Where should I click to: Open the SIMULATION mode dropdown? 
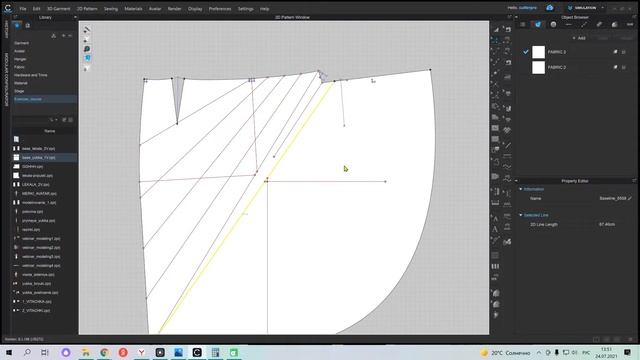[x=585, y=8]
